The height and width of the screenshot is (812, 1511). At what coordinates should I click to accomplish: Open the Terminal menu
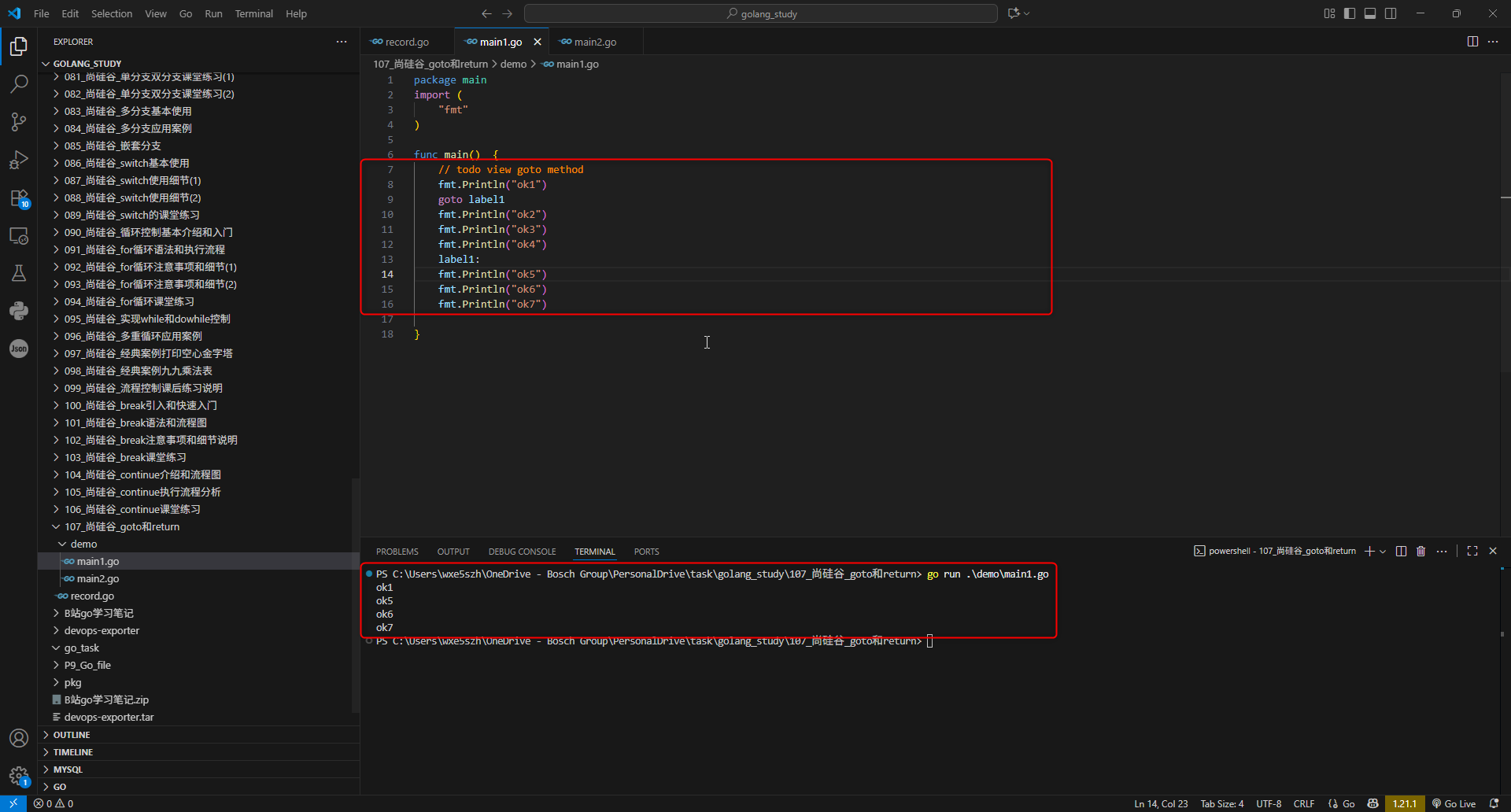tap(253, 13)
